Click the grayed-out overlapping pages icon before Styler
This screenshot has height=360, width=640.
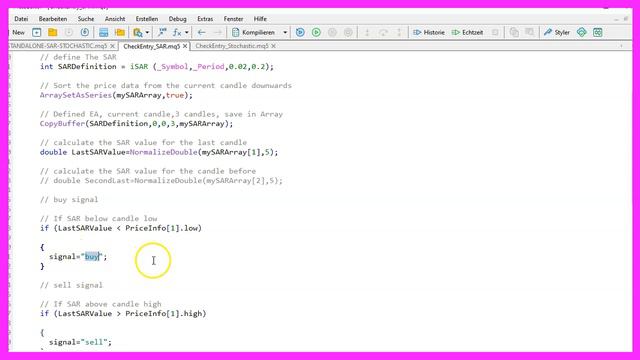click(514, 32)
